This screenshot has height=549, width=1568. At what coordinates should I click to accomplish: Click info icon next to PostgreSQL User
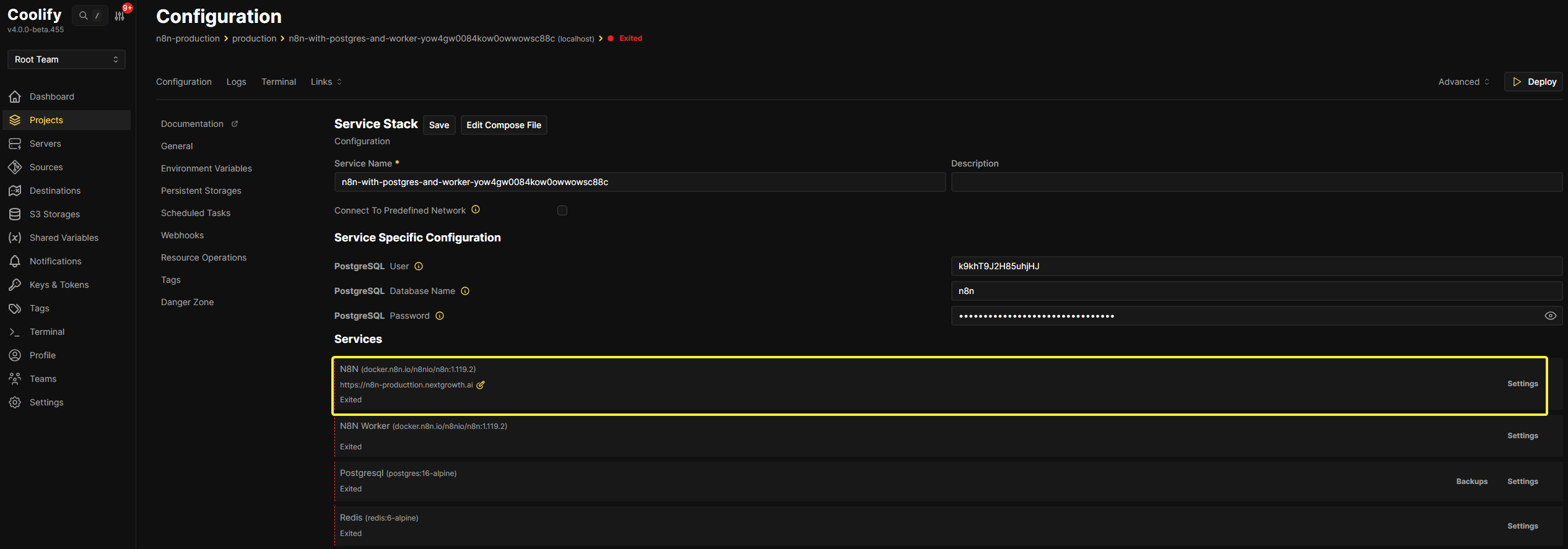pyautogui.click(x=419, y=266)
